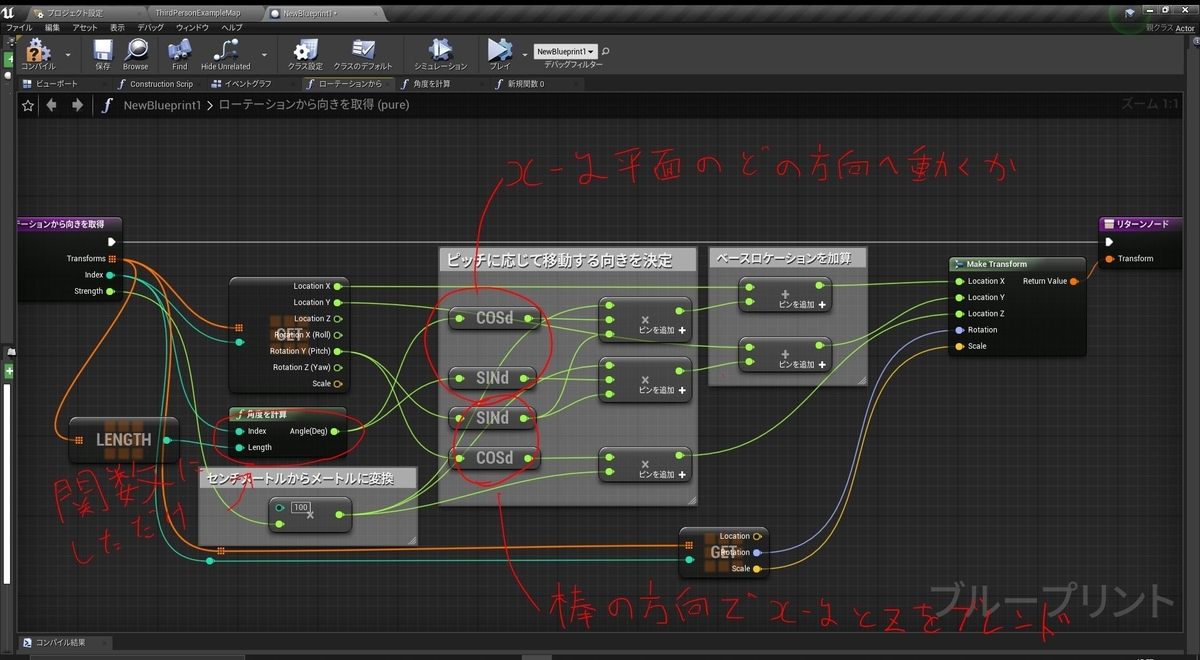Click the Transform pin on リターンノード
1200x660 pixels.
1109,259
